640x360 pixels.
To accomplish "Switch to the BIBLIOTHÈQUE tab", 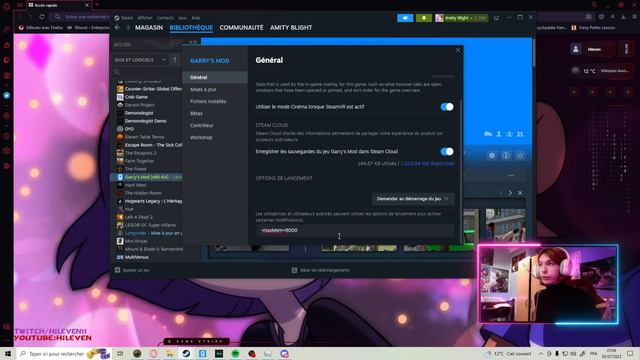I will tap(191, 27).
